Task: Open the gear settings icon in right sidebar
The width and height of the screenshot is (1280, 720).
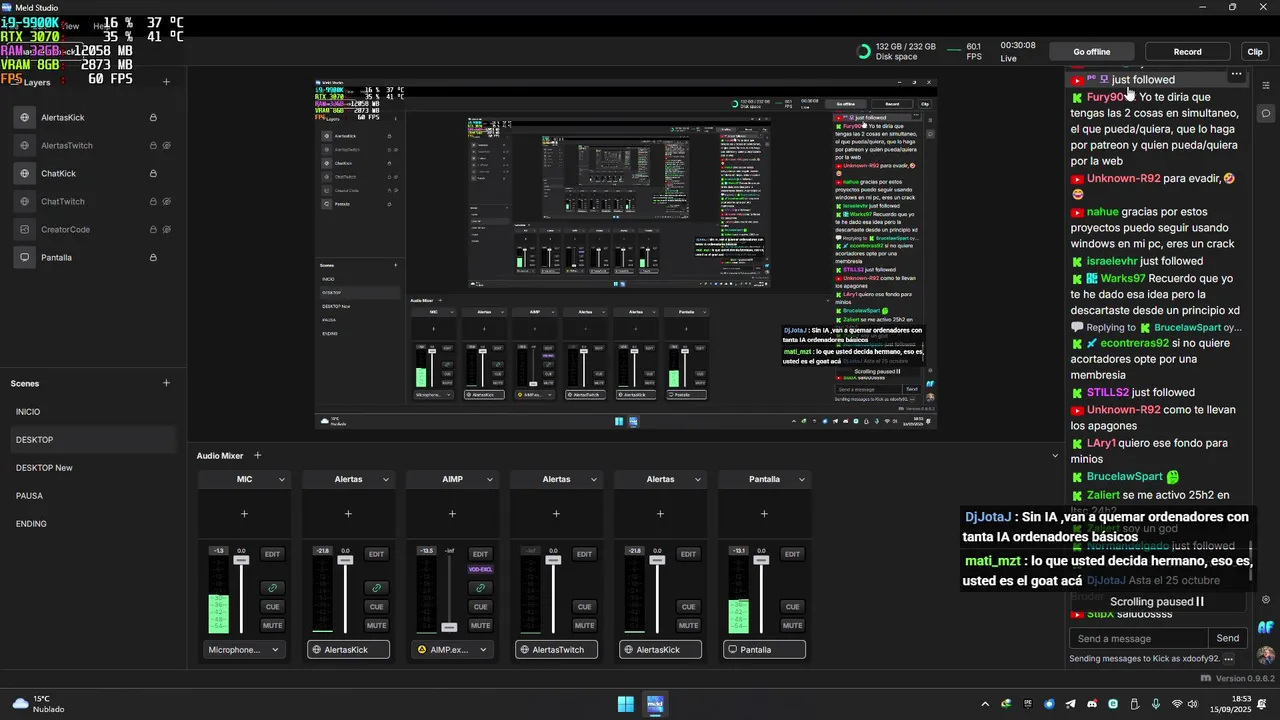Action: 1266,600
